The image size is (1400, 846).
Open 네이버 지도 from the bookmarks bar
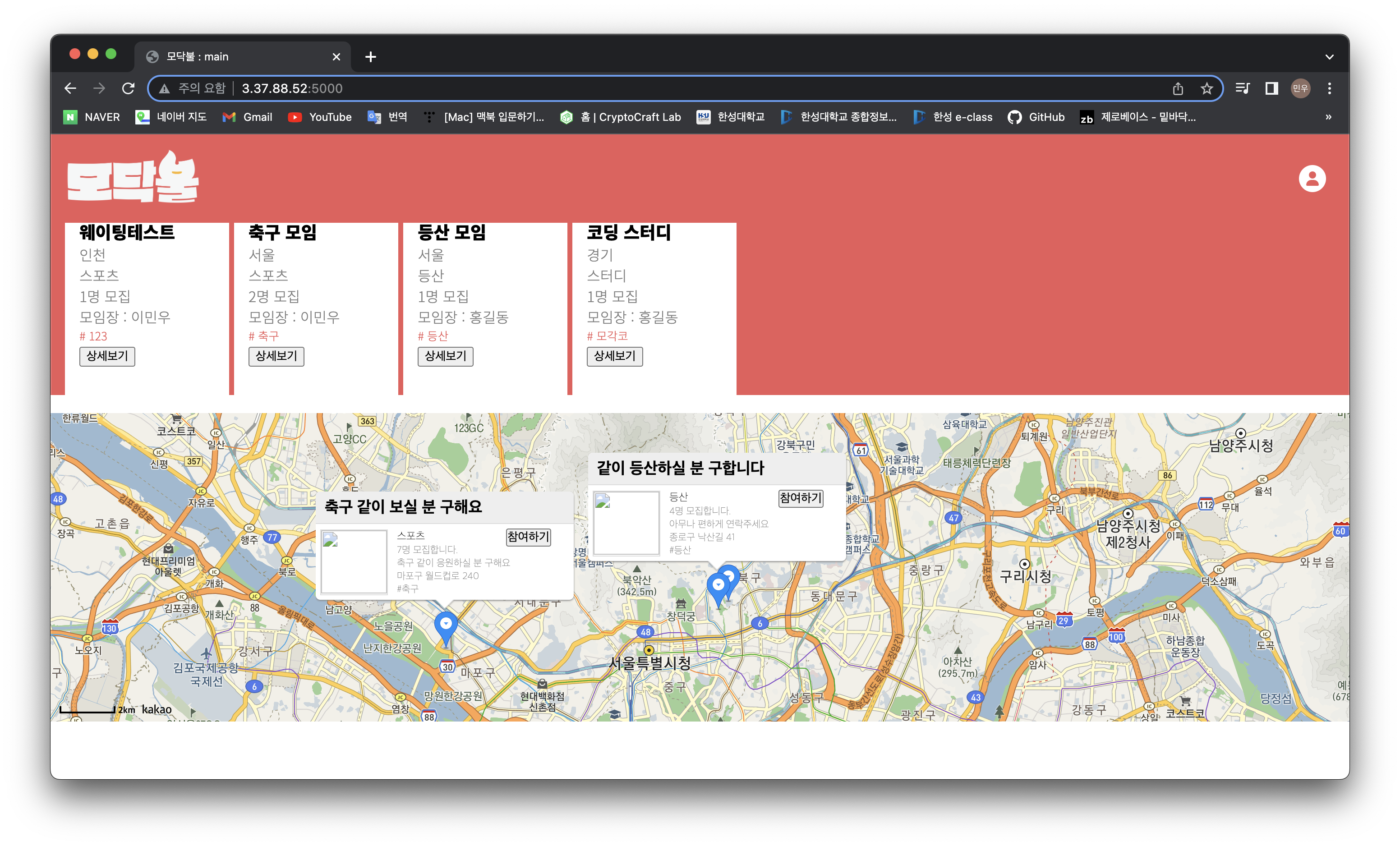(x=170, y=117)
